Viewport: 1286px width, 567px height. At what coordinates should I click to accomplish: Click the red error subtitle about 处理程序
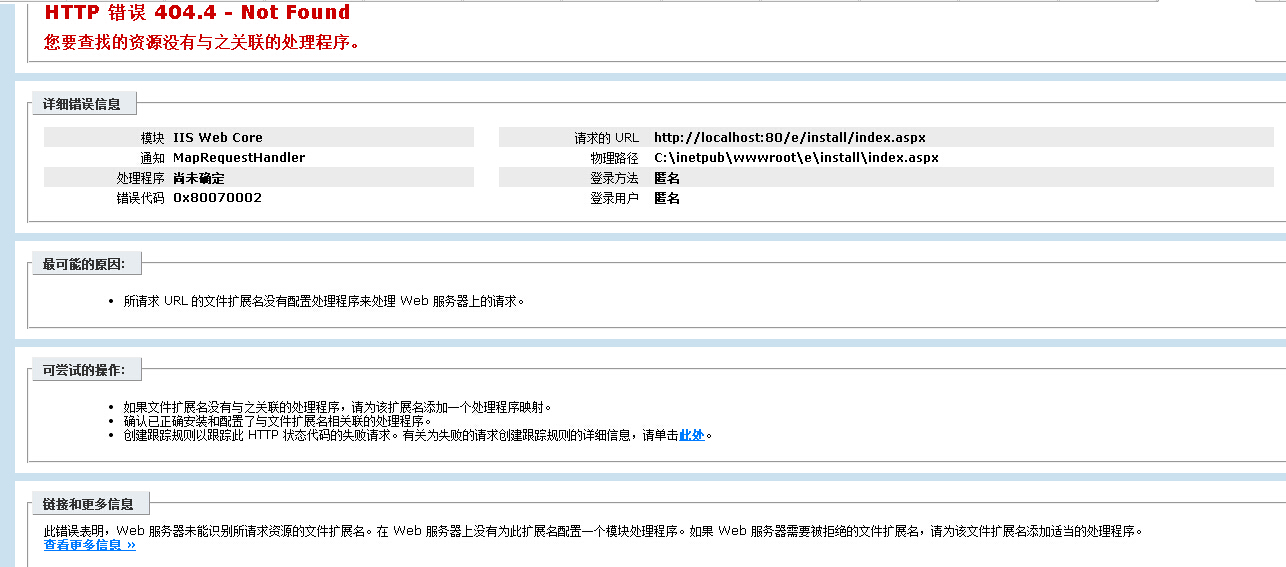point(201,43)
